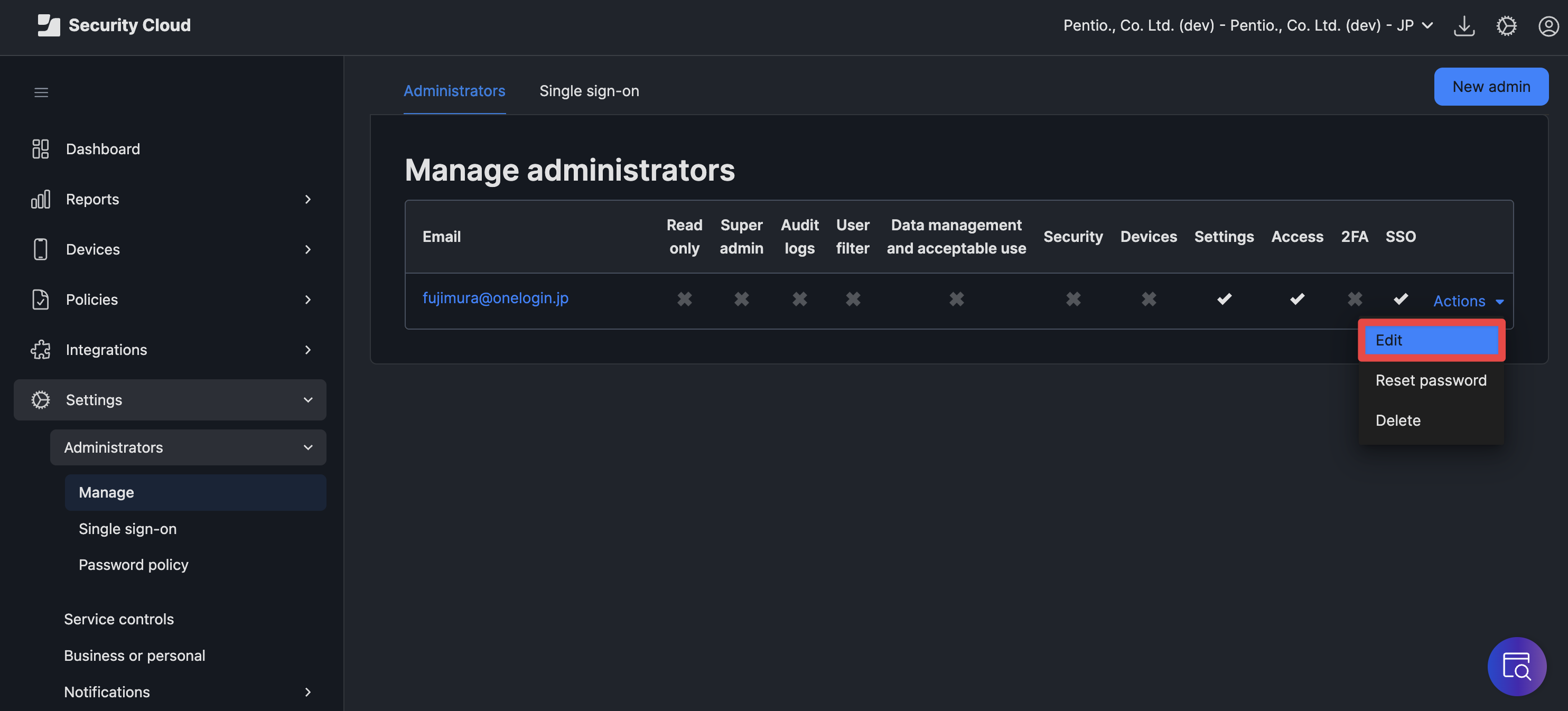Collapse the Administrators submenu
Viewport: 1568px width, 711px height.
[x=307, y=447]
